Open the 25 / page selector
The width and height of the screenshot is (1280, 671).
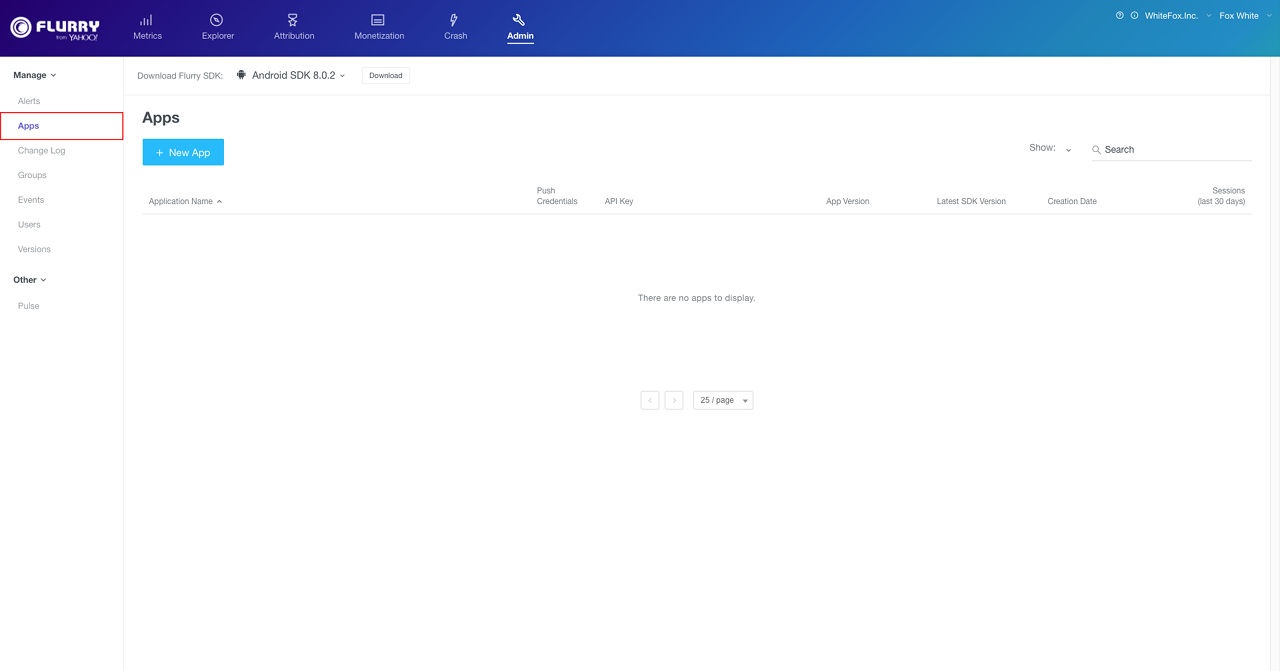723,400
